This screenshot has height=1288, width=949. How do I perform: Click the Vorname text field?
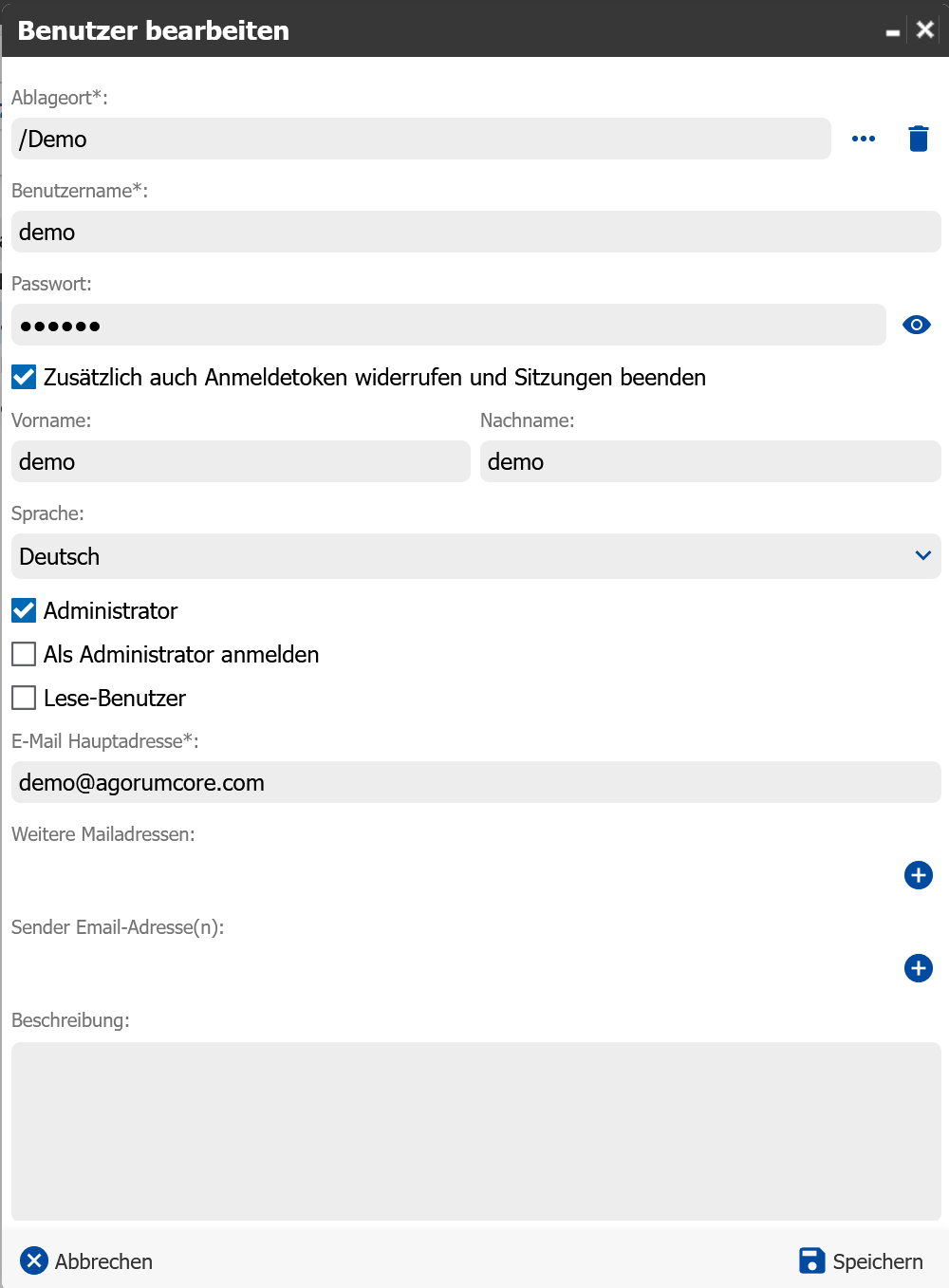pos(240,461)
